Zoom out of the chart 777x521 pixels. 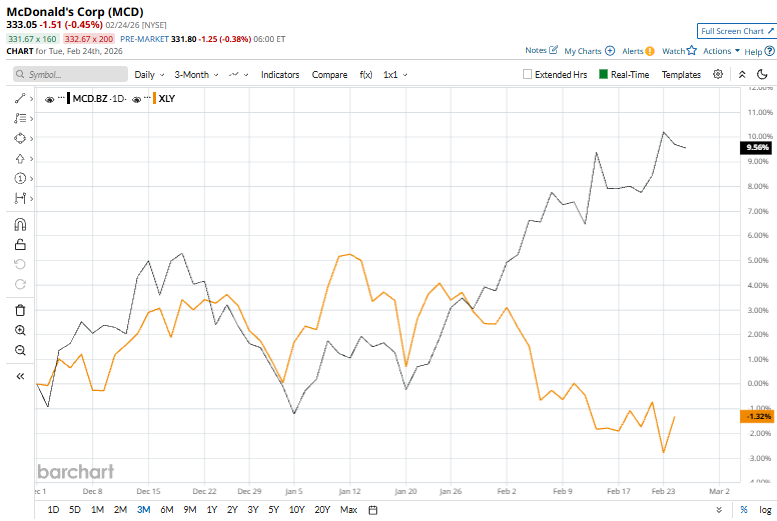[x=20, y=350]
